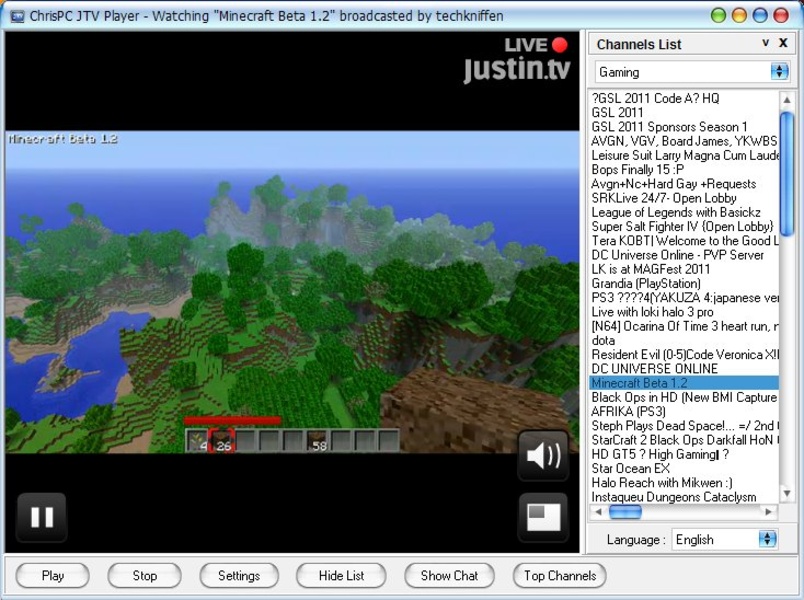Open Settings

tap(239, 575)
